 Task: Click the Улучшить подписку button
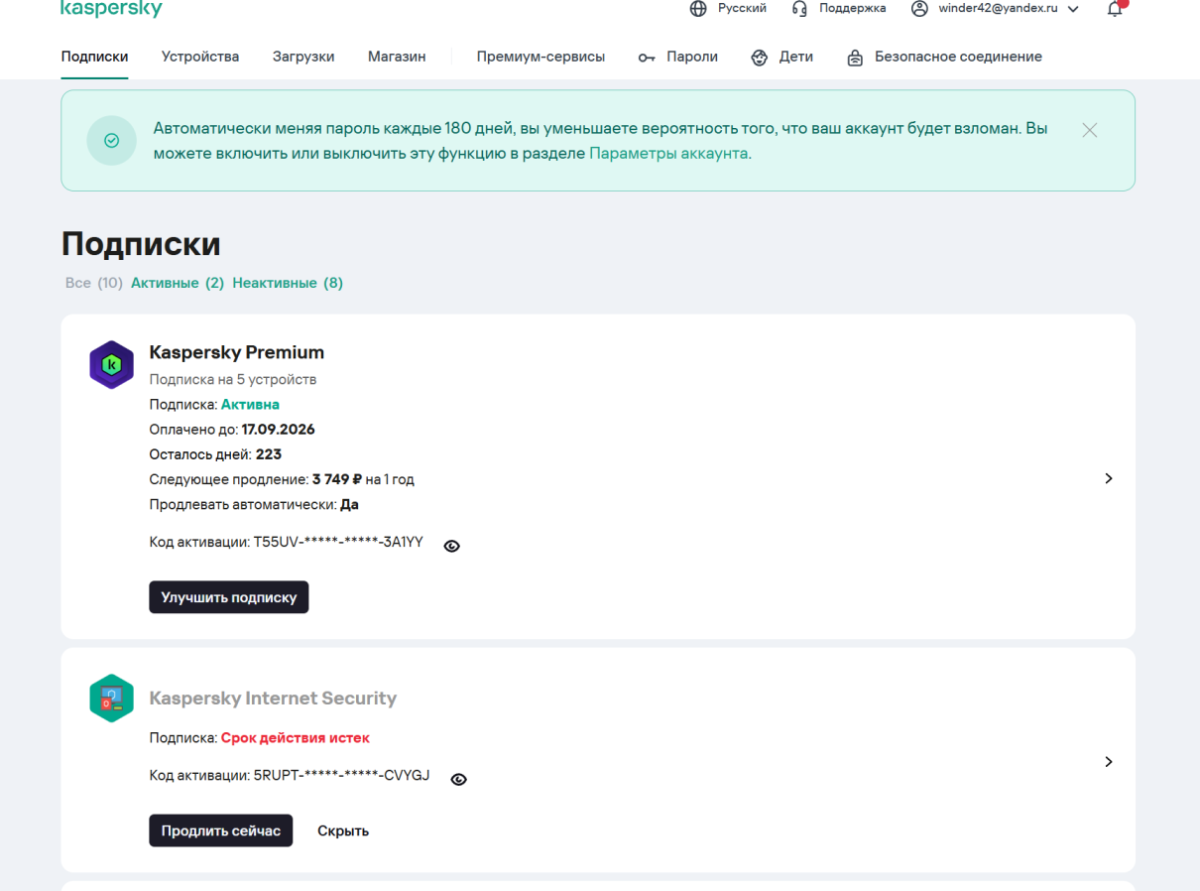coord(229,597)
